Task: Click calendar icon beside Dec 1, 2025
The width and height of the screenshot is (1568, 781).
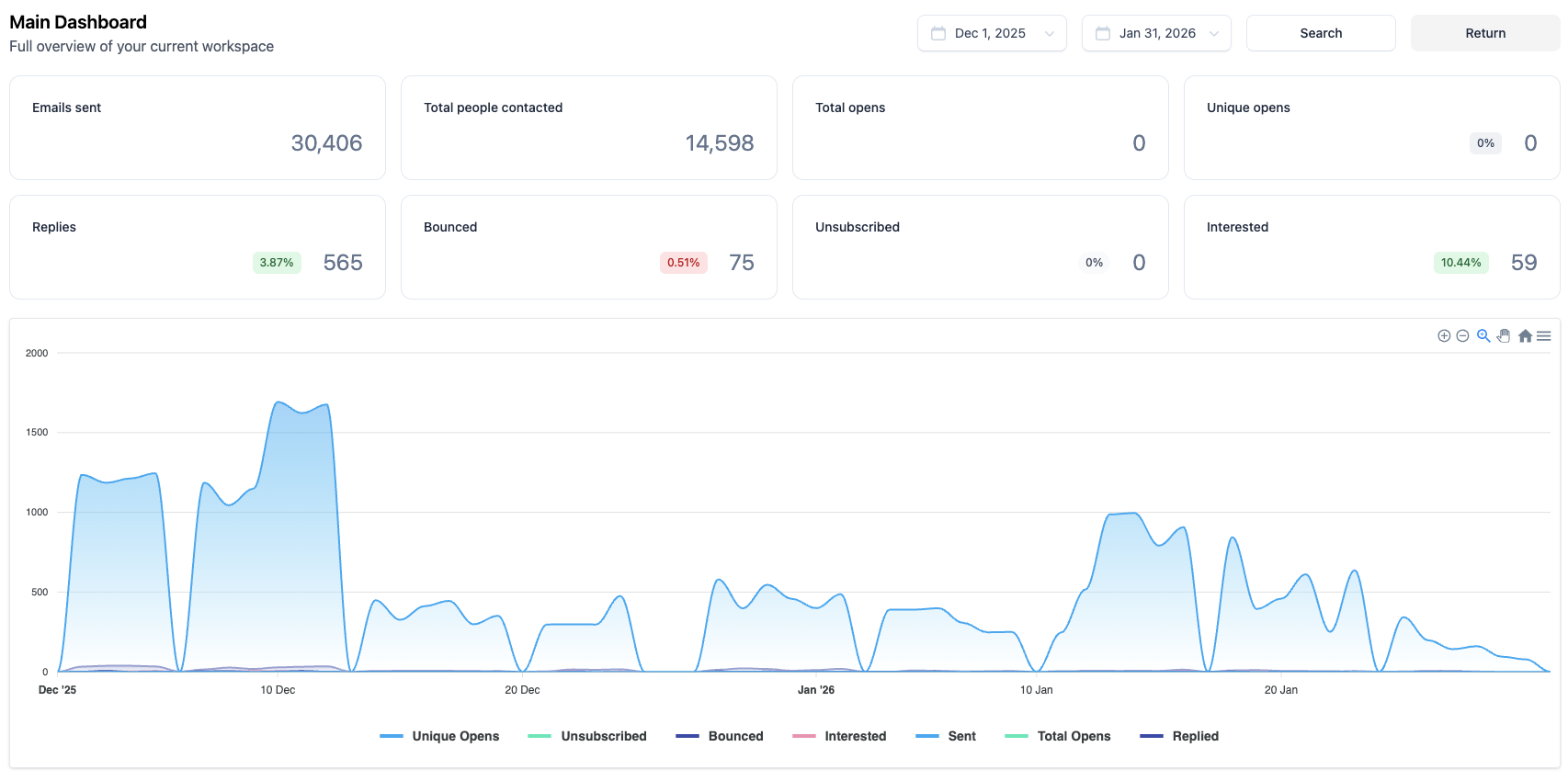Action: [938, 33]
